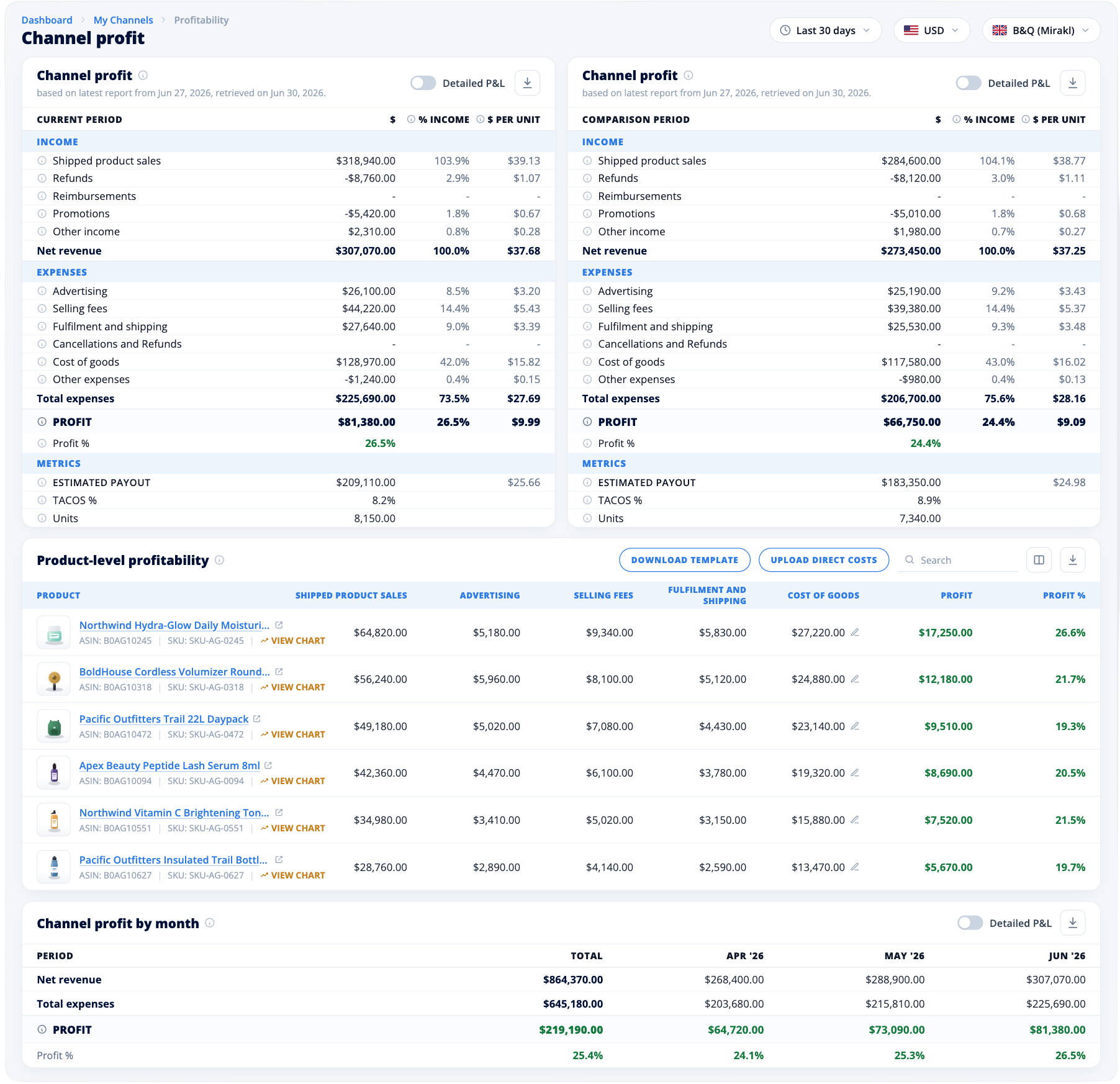1120x1084 pixels.
Task: Open BoldHouse Cordless Volumizer Round product link
Action: (174, 672)
